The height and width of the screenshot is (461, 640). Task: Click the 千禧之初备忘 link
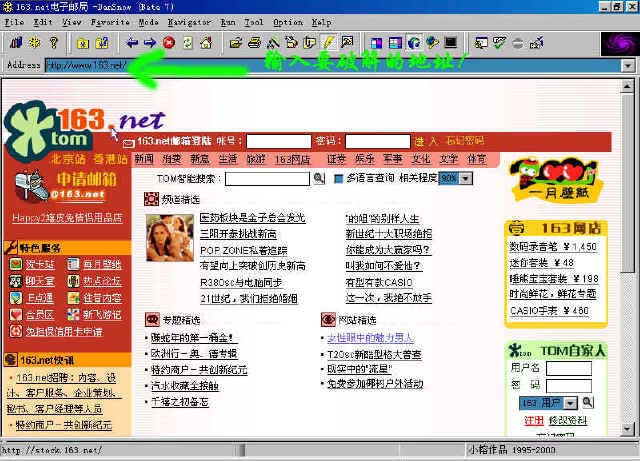pyautogui.click(x=180, y=402)
